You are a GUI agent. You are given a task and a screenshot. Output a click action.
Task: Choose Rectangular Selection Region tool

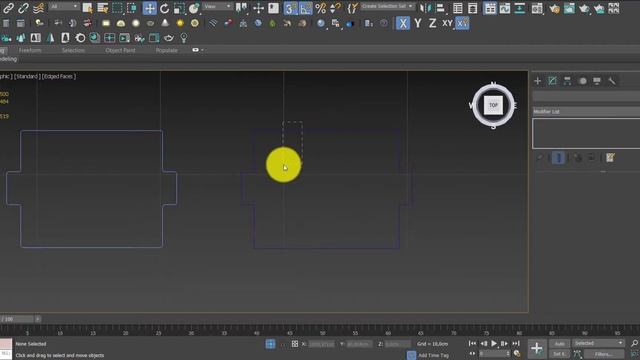117,8
